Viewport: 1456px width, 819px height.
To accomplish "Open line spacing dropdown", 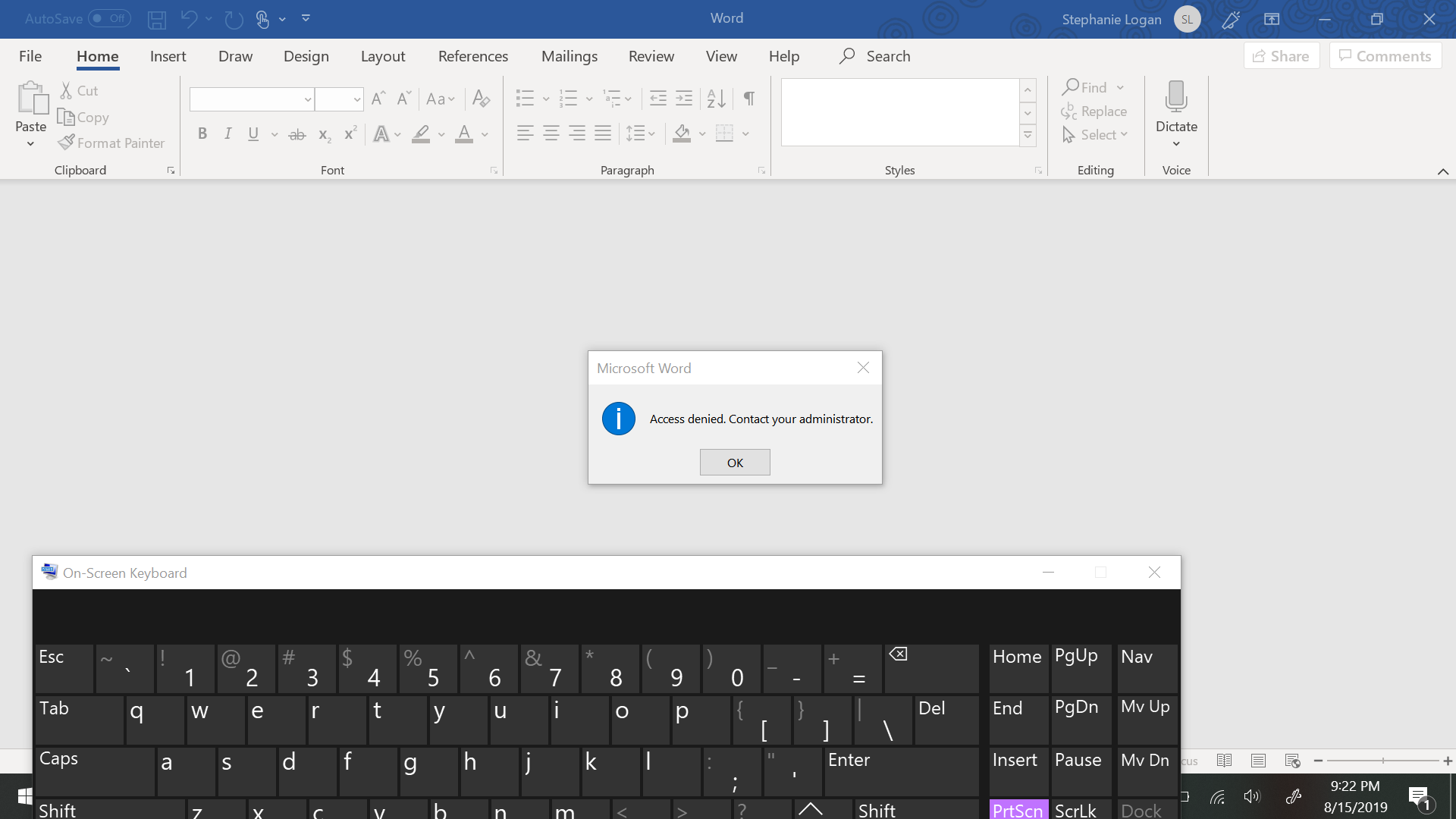I will (641, 133).
